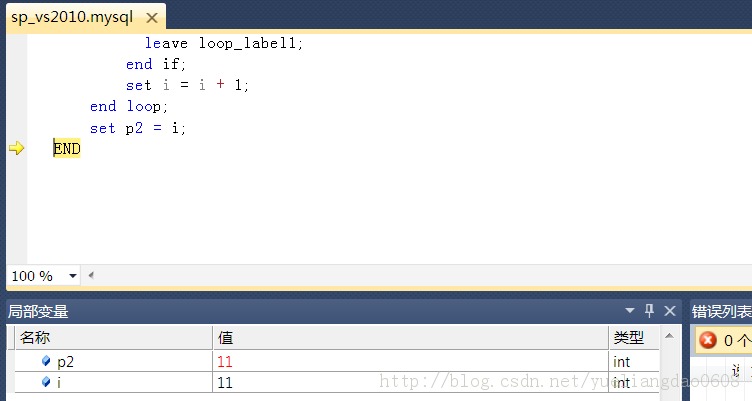Close the 局部变量 panel
This screenshot has height=401, width=752.
click(669, 311)
